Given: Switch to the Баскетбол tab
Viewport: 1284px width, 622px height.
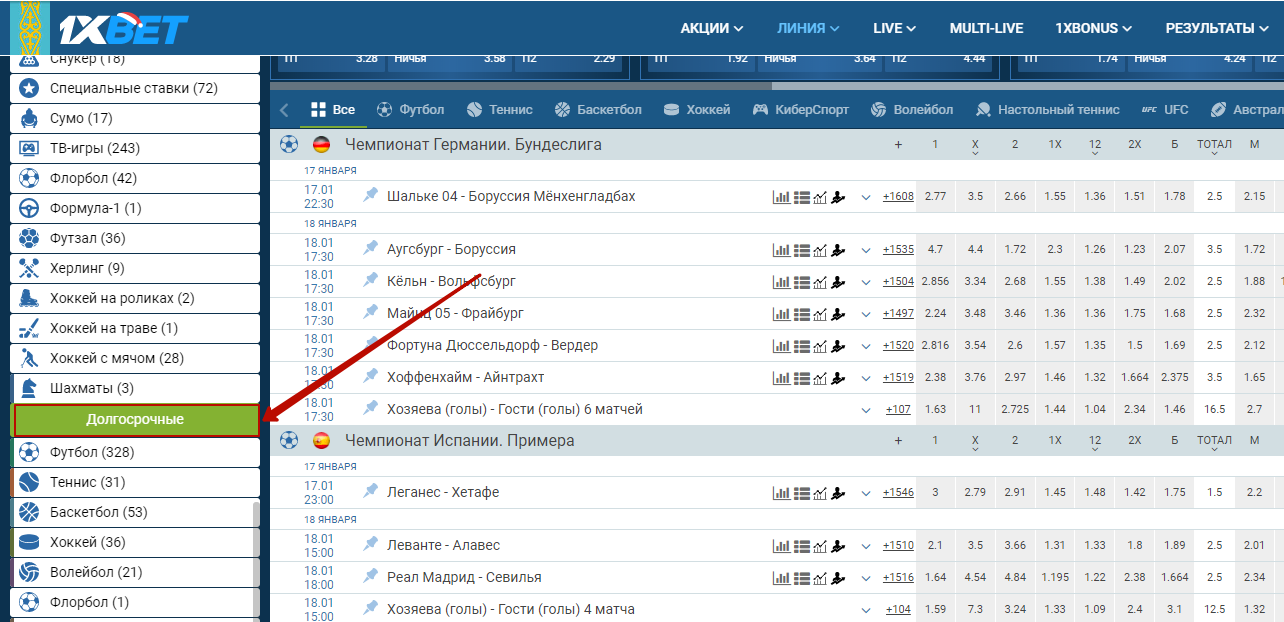Looking at the screenshot, I should (x=597, y=109).
